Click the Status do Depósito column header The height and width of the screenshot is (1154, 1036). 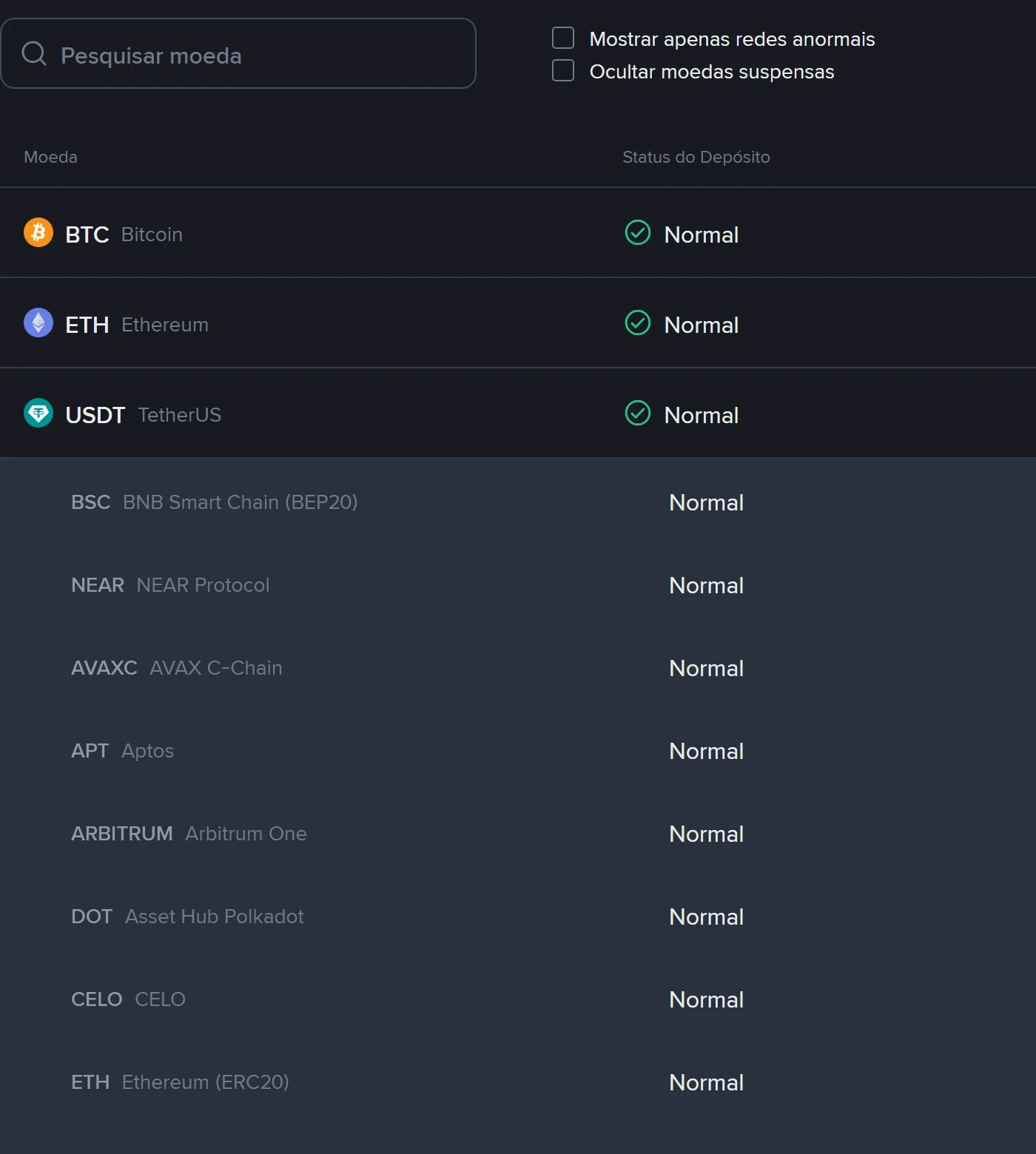pos(696,157)
